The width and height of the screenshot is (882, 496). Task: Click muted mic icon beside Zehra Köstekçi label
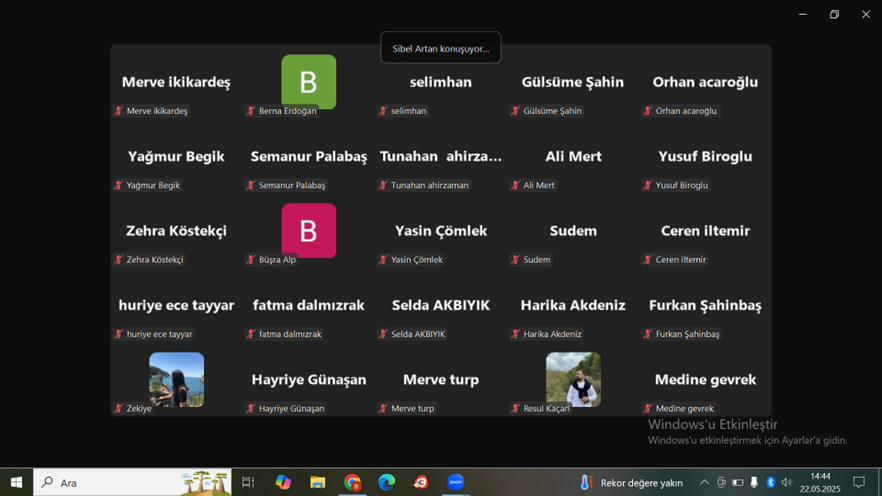(119, 259)
